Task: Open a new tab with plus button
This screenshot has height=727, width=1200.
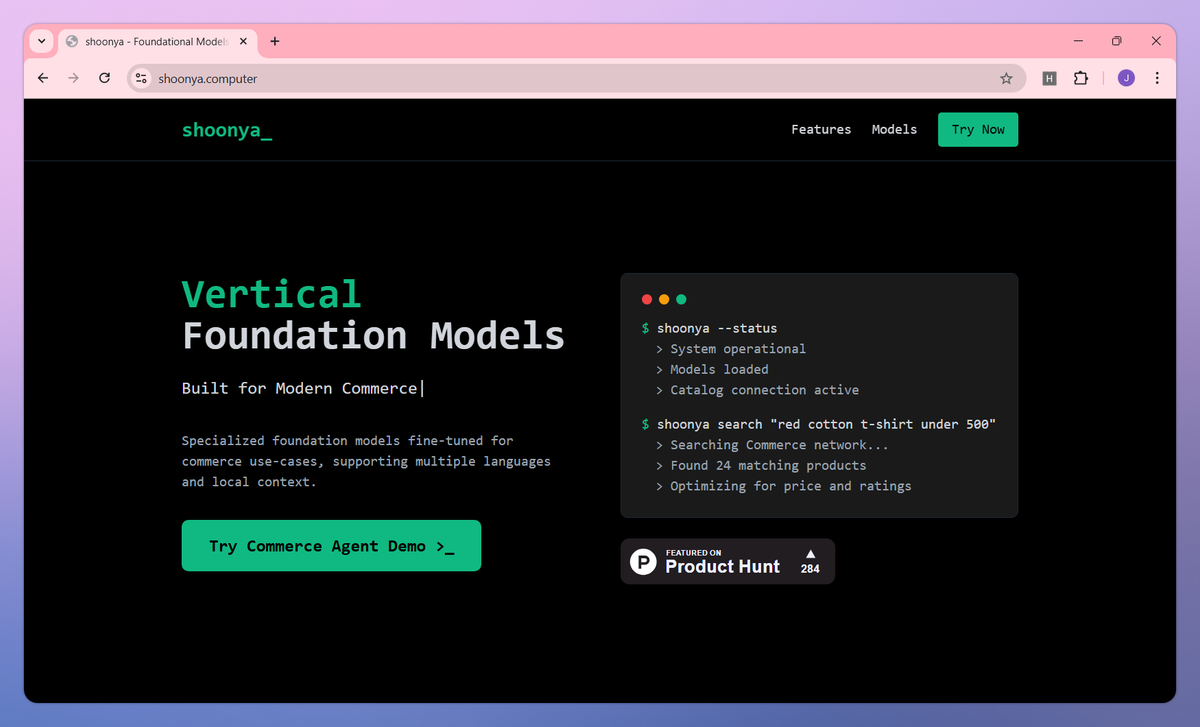Action: (x=275, y=41)
